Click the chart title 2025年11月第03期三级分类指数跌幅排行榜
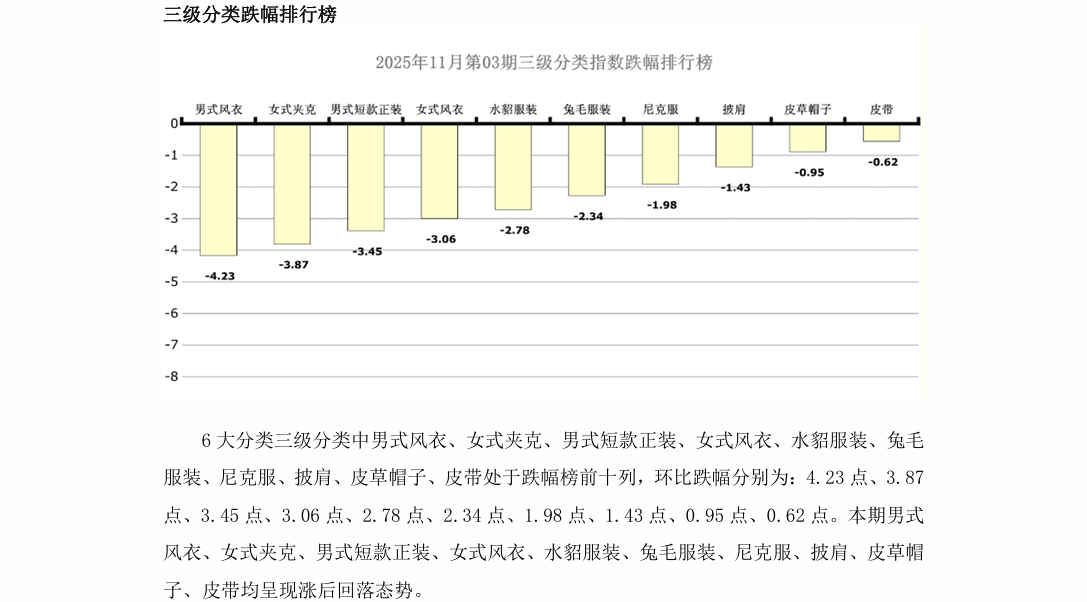Image resolution: width=1087 pixels, height=602 pixels. tap(544, 62)
